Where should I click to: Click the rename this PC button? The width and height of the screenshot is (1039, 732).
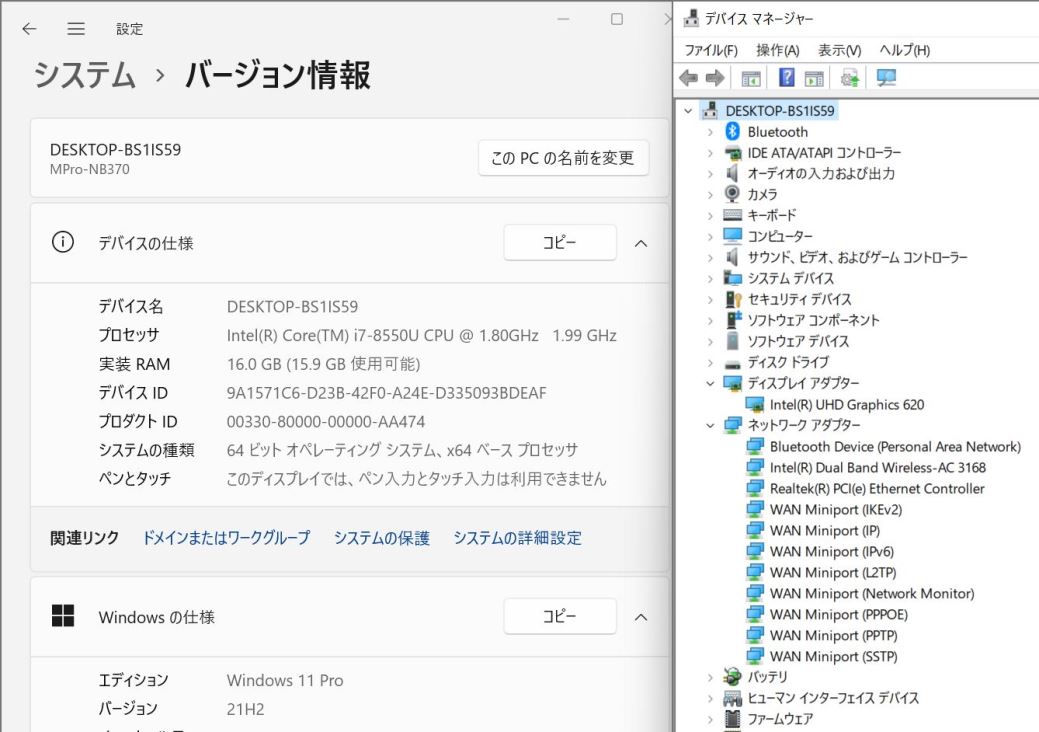coord(563,158)
